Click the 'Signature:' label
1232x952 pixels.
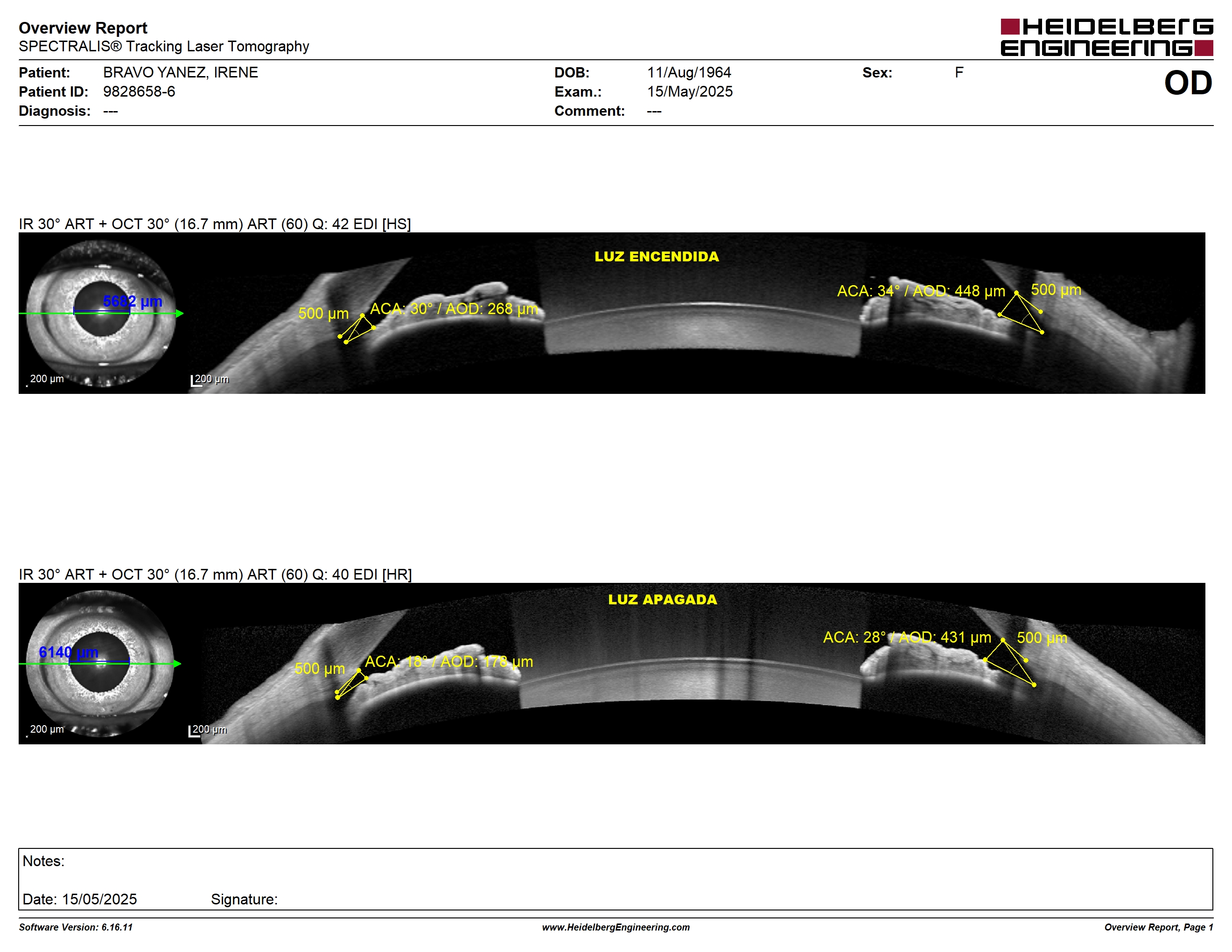[x=244, y=899]
